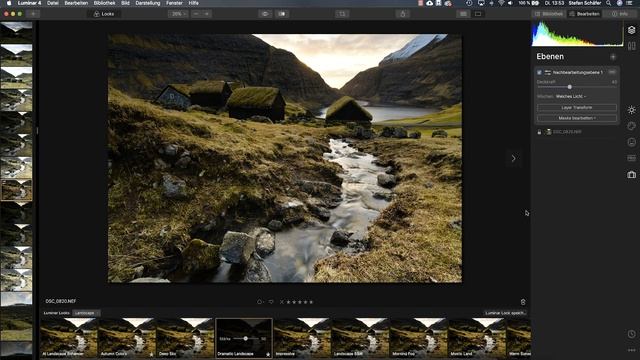Open the Pro tools icon
The width and height of the screenshot is (640, 360).
pyautogui.click(x=631, y=158)
